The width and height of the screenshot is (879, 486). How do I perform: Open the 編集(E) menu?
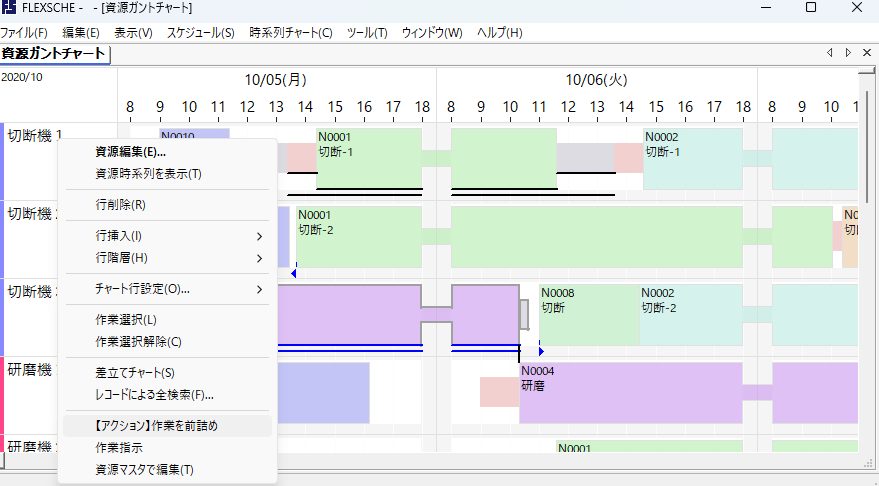click(81, 33)
